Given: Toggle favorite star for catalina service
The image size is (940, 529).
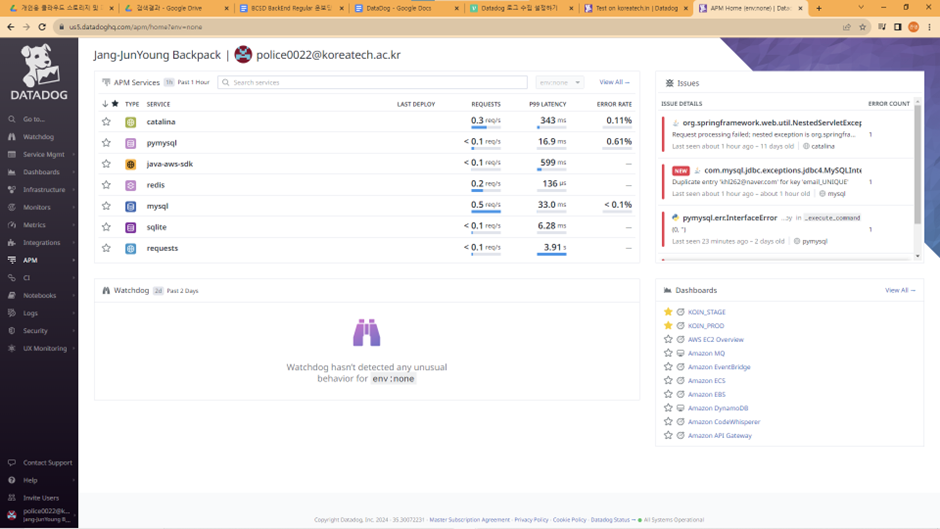Looking at the screenshot, I should pos(106,122).
